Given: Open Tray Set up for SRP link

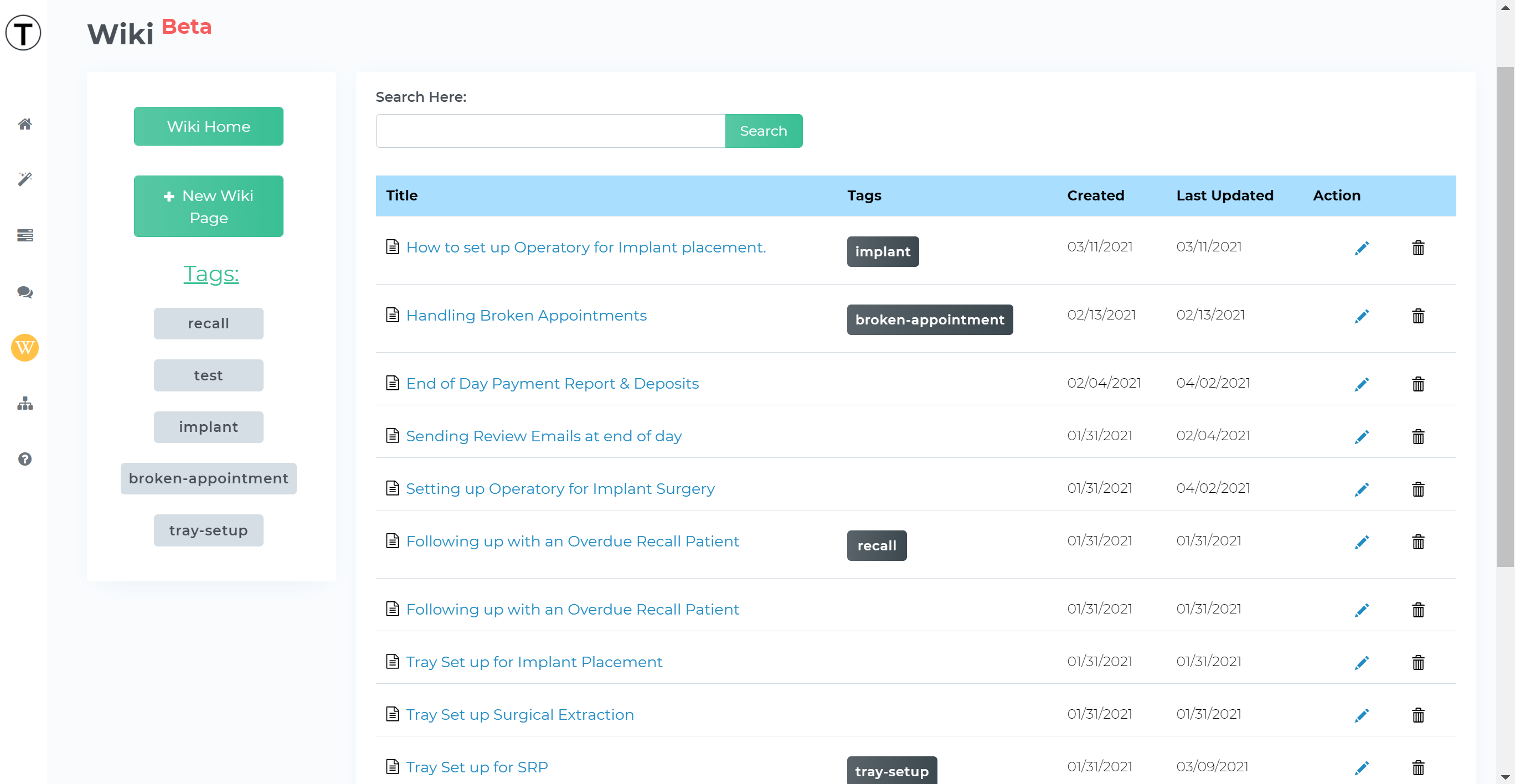Looking at the screenshot, I should 477,767.
